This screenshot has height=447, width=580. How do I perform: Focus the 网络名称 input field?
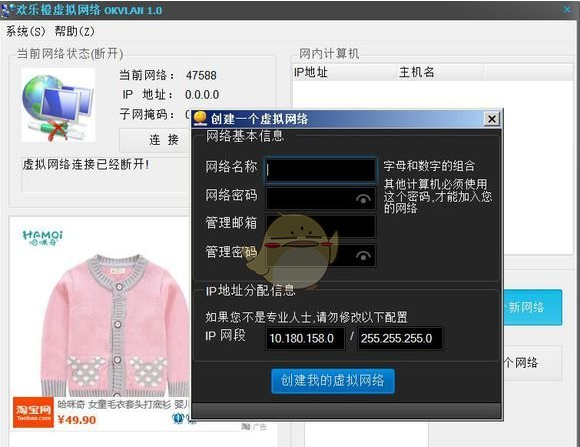point(321,170)
